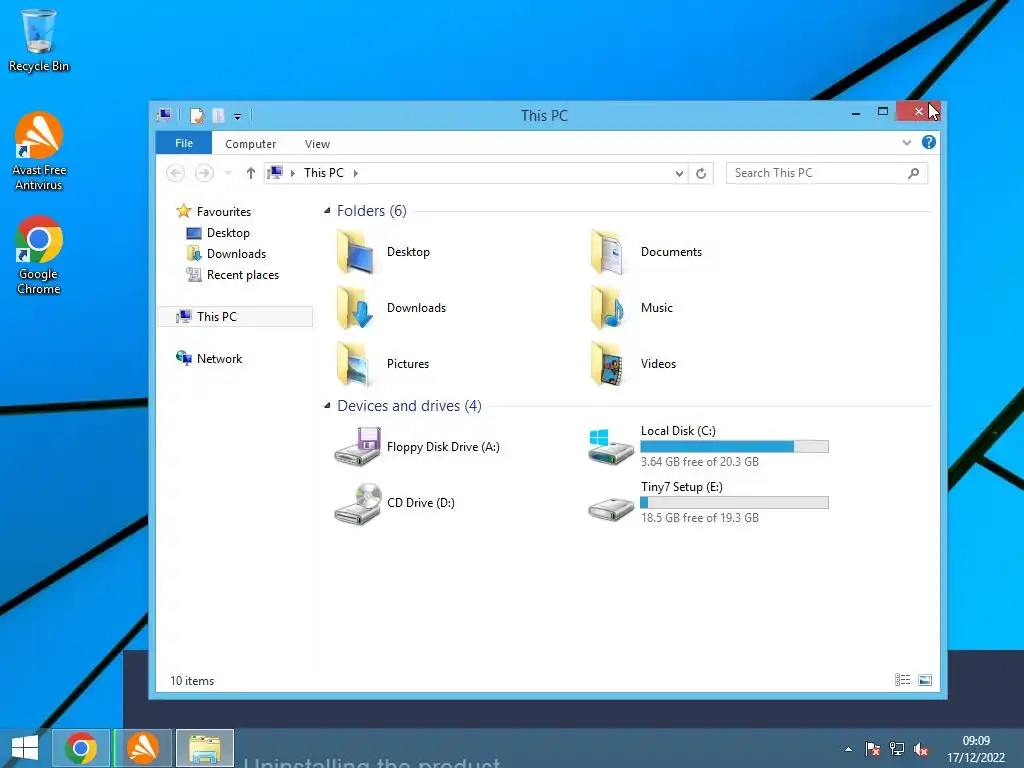The width and height of the screenshot is (1024, 768).
Task: Open the File tab
Action: (x=184, y=143)
